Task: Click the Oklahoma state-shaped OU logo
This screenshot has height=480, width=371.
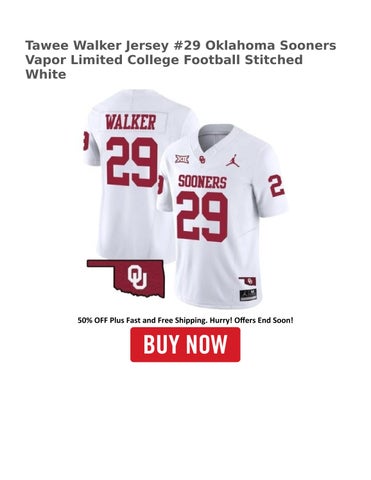Action: (126, 278)
